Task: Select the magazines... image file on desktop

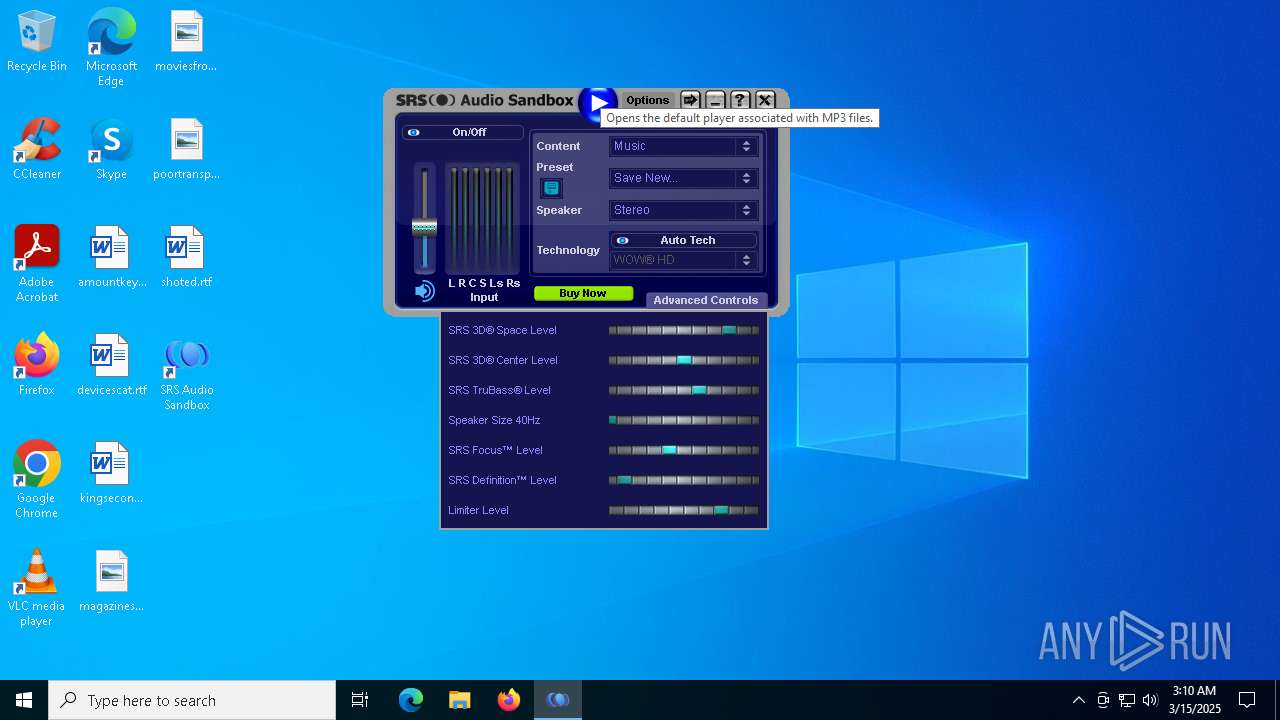Action: coord(111,582)
